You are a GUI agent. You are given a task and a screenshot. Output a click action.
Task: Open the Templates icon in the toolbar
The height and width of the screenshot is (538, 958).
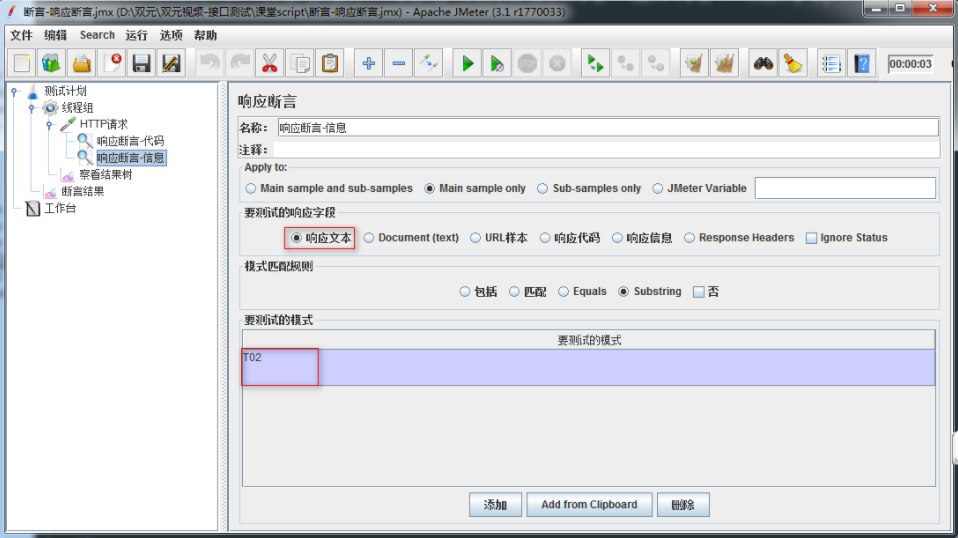[51, 64]
